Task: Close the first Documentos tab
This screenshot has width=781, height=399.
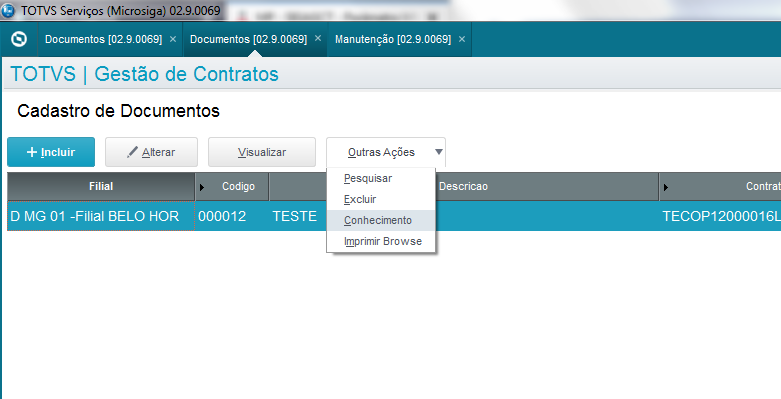Action: (x=173, y=39)
